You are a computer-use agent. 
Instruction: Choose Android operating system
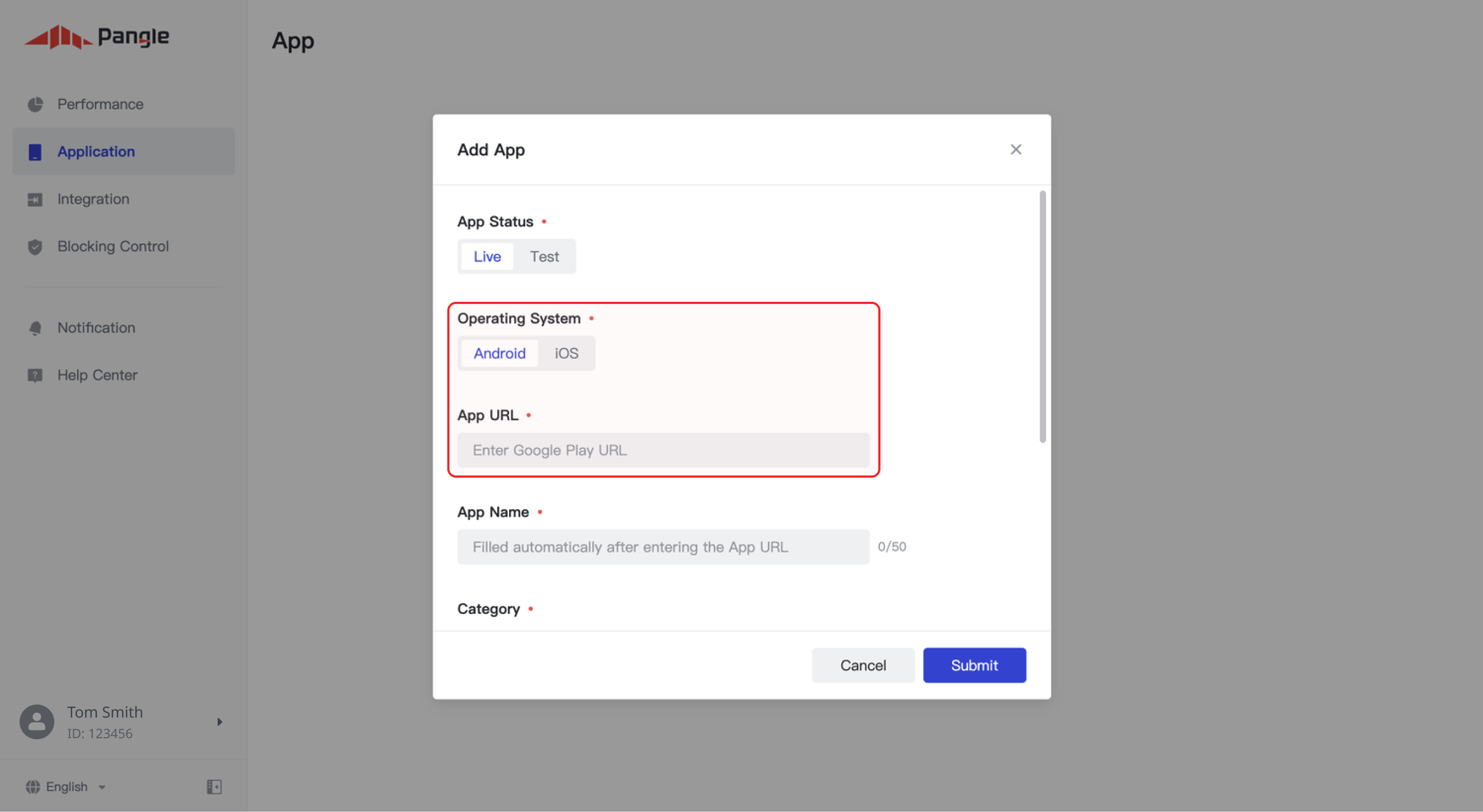[499, 353]
